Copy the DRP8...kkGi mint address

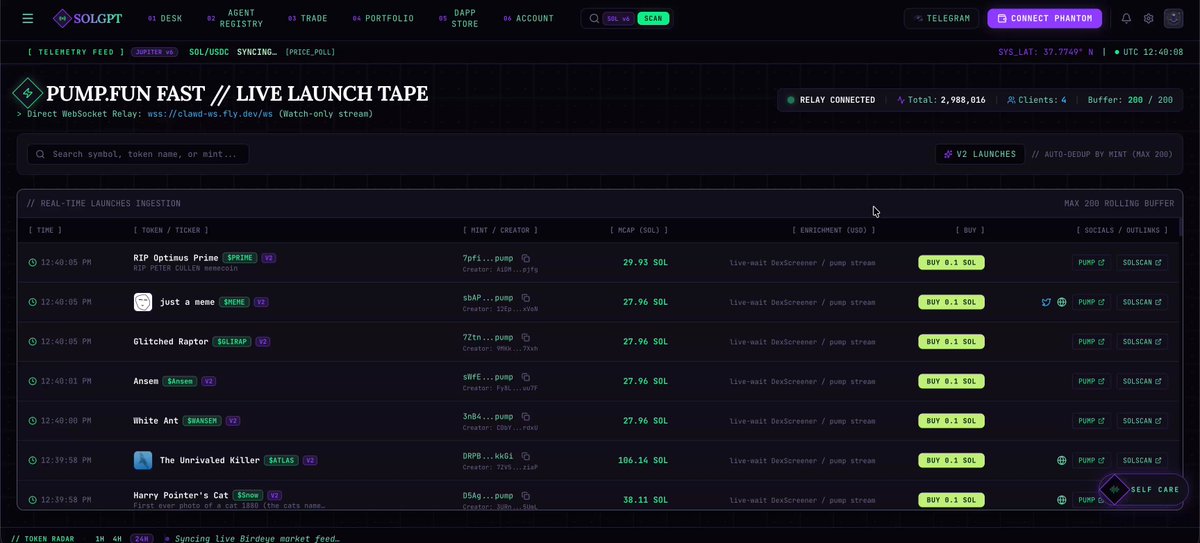(x=526, y=456)
